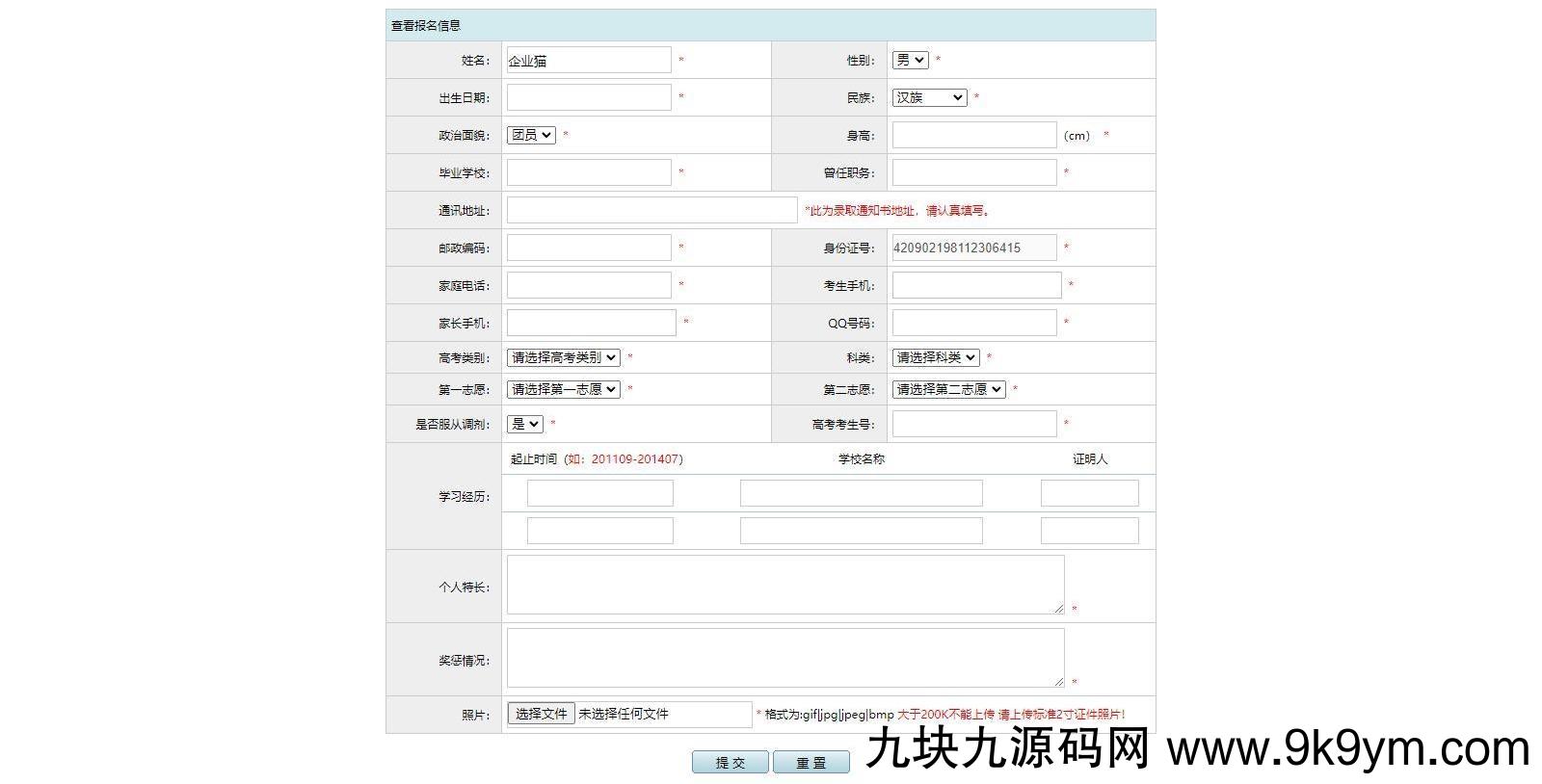Open the 政治面貌 dropdown
1542x784 pixels.
click(531, 135)
